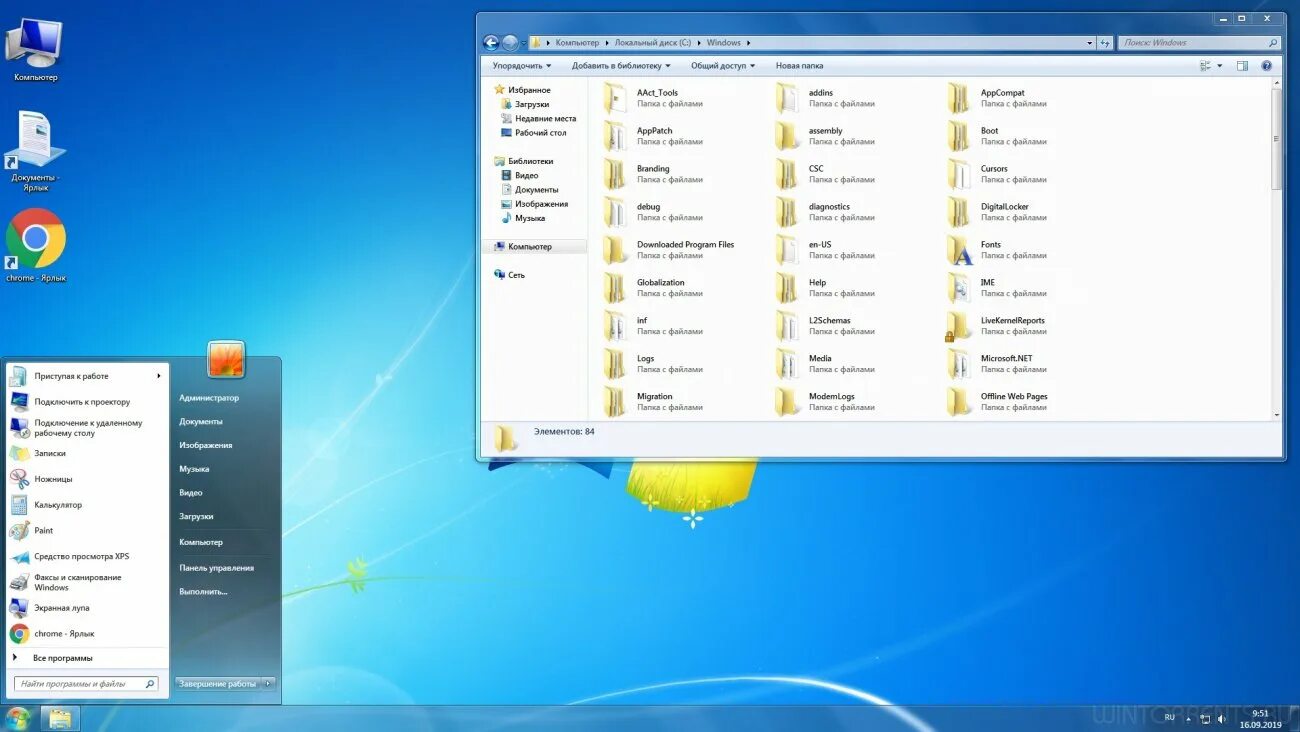Open the Общий доступ dropdown
The height and width of the screenshot is (732, 1300).
point(723,66)
